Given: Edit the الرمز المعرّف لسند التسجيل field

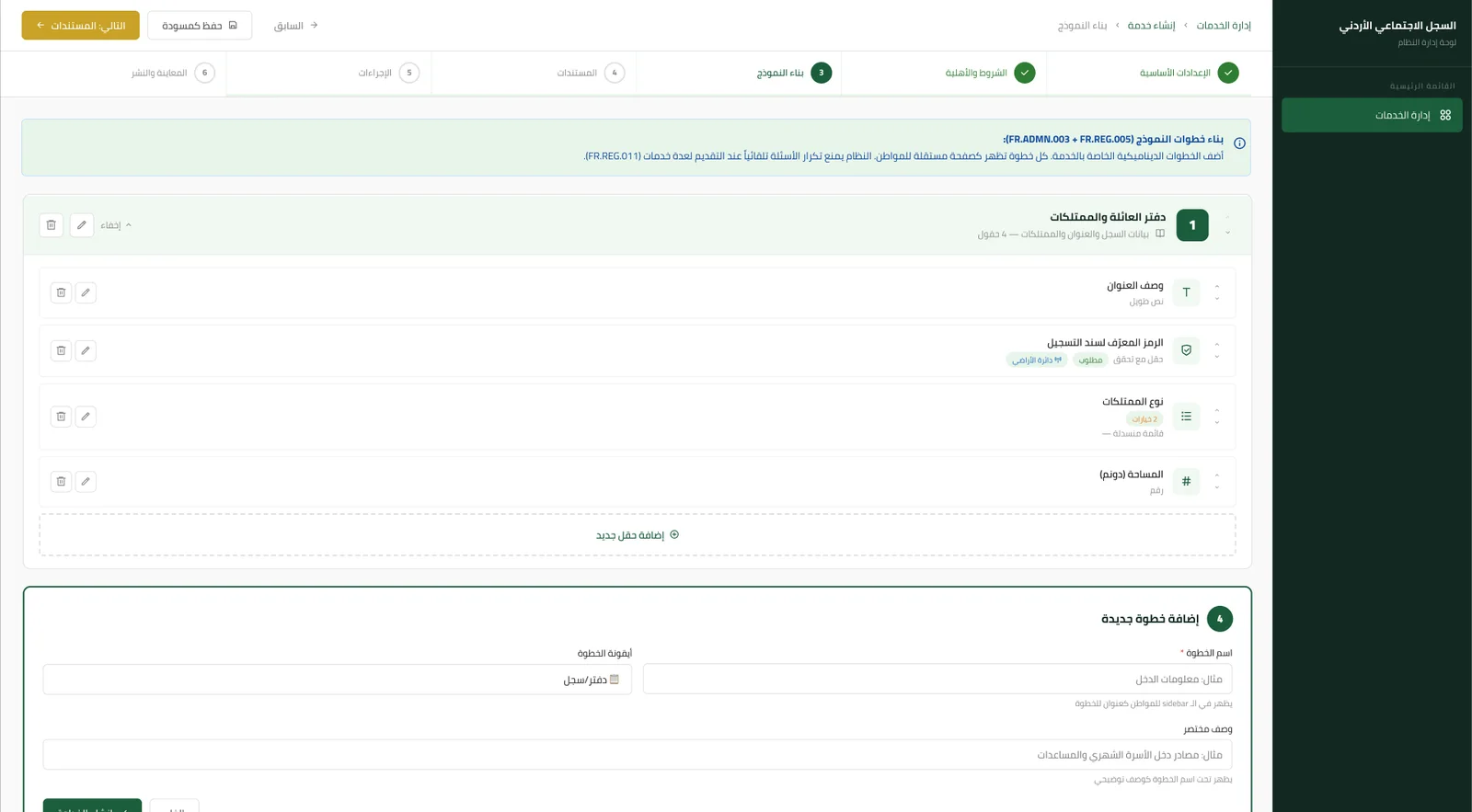Looking at the screenshot, I should point(86,350).
